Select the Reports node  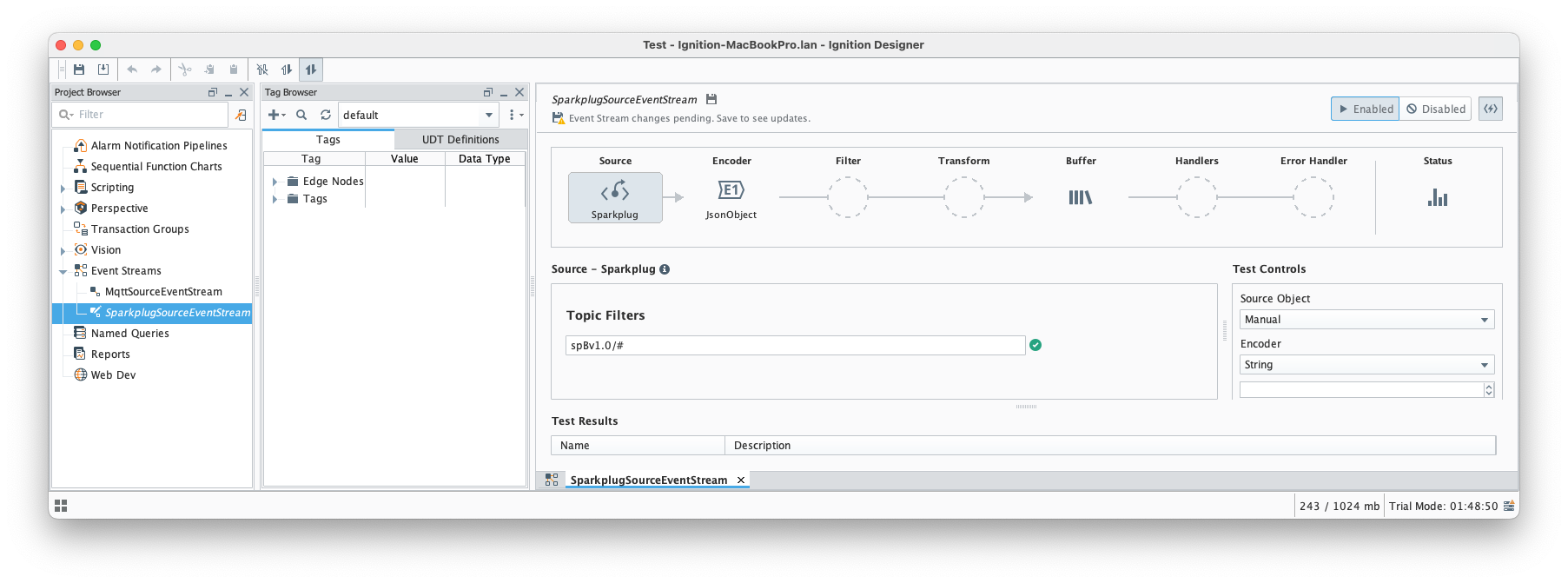point(110,354)
